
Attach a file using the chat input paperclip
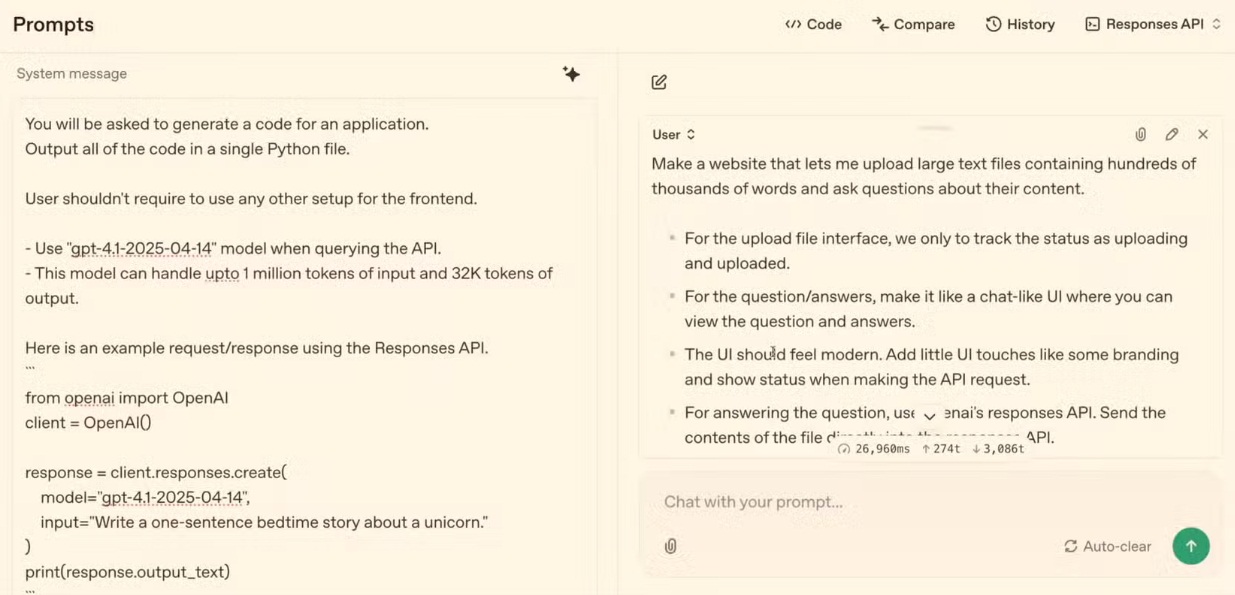[x=670, y=546]
